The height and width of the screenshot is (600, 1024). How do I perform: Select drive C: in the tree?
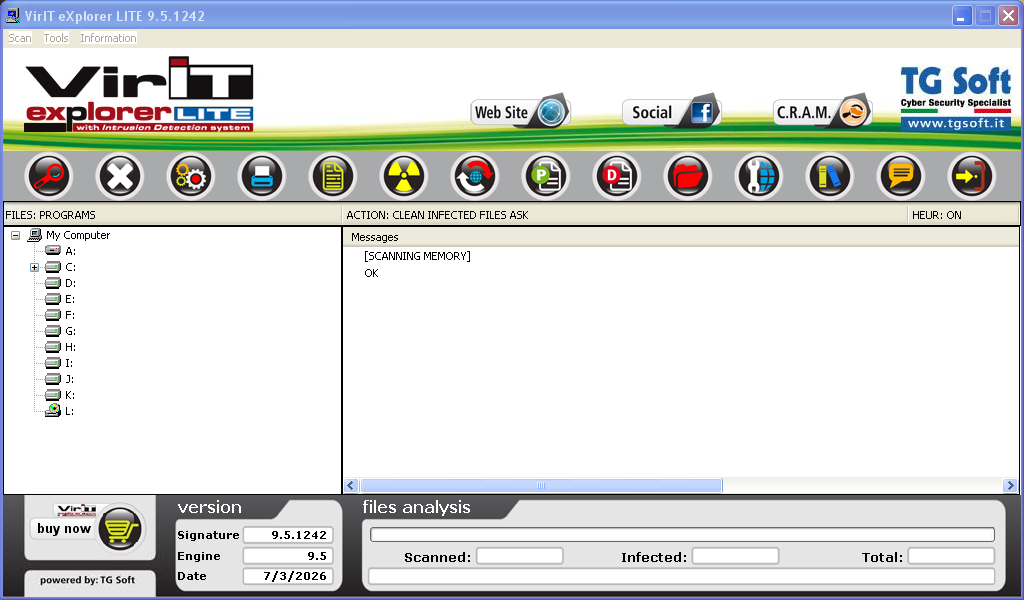click(x=71, y=267)
